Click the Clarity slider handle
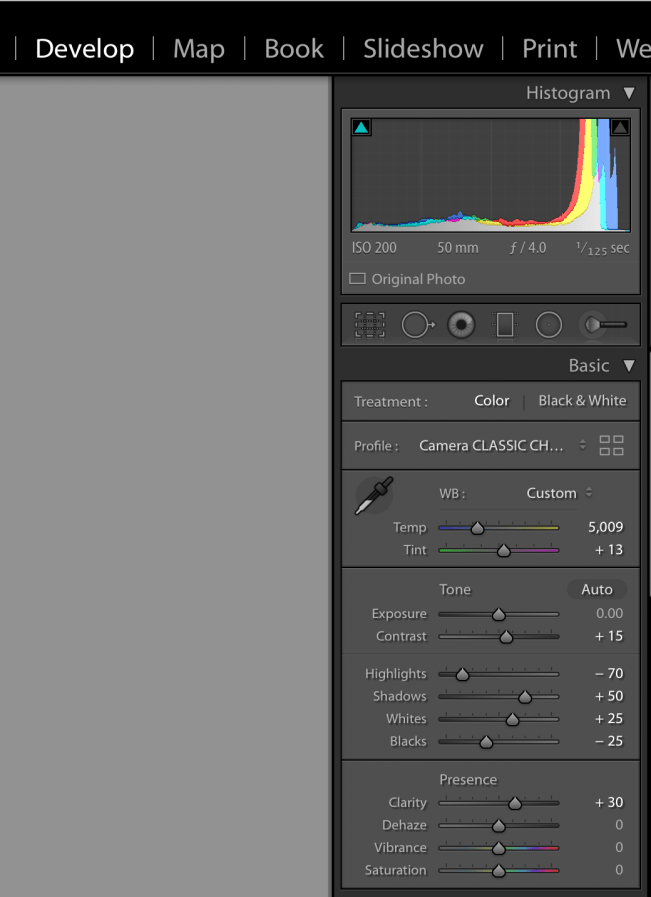Screen dimensions: 651x897 click(515, 803)
